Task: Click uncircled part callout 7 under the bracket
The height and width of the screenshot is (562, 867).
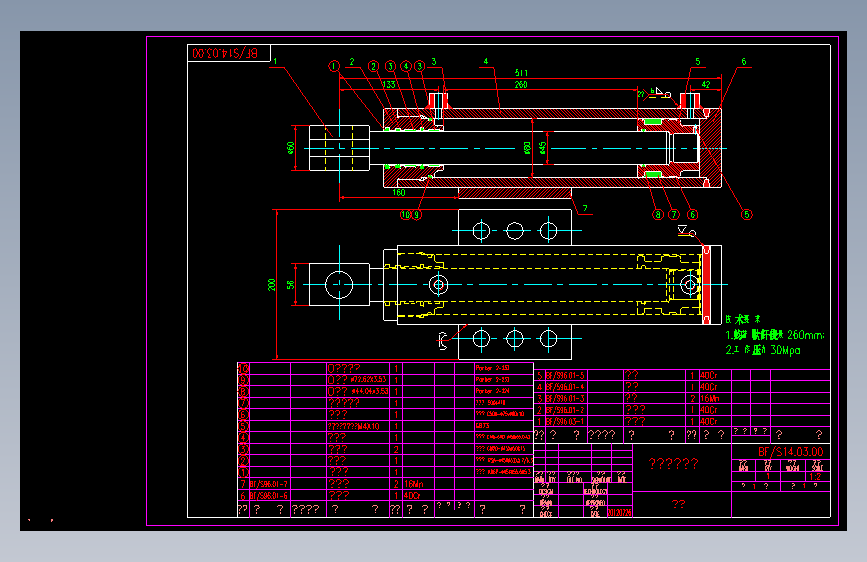Action: (x=584, y=209)
